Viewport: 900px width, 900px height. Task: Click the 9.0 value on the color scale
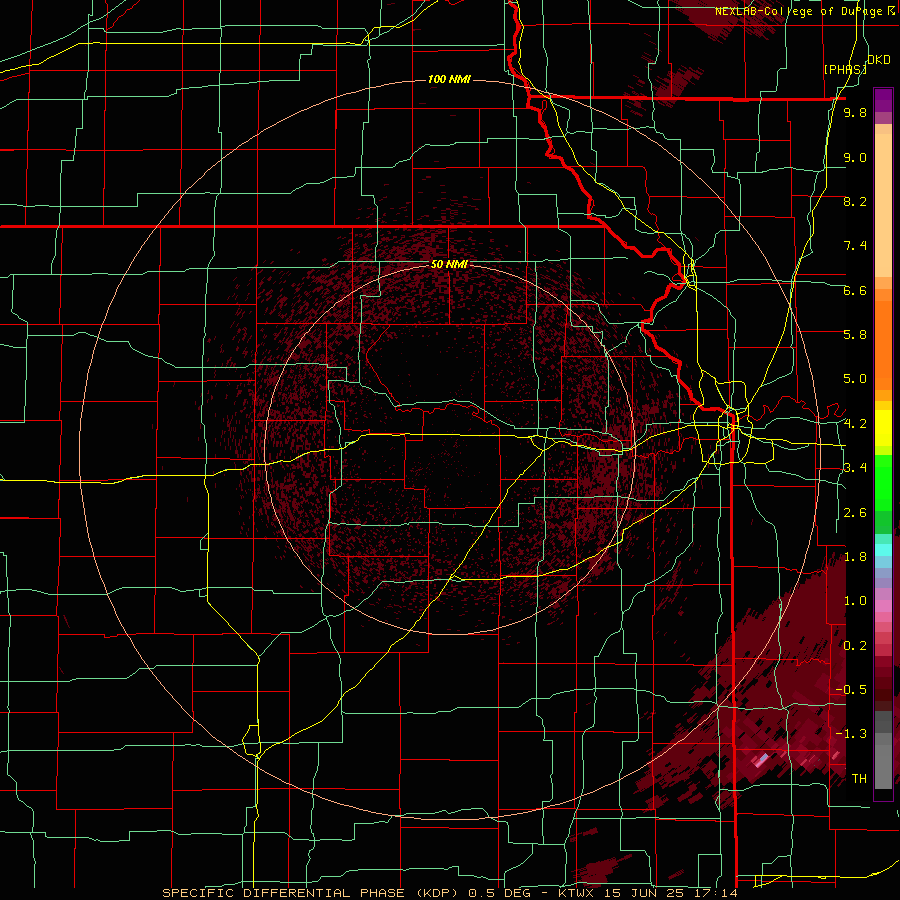(855, 157)
